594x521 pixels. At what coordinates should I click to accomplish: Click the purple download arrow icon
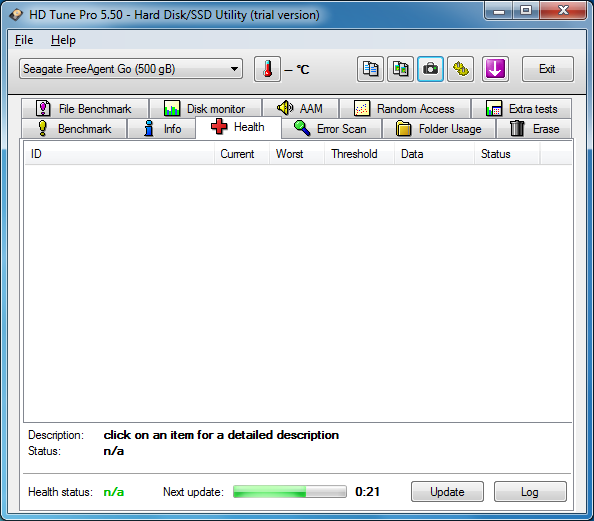point(495,69)
